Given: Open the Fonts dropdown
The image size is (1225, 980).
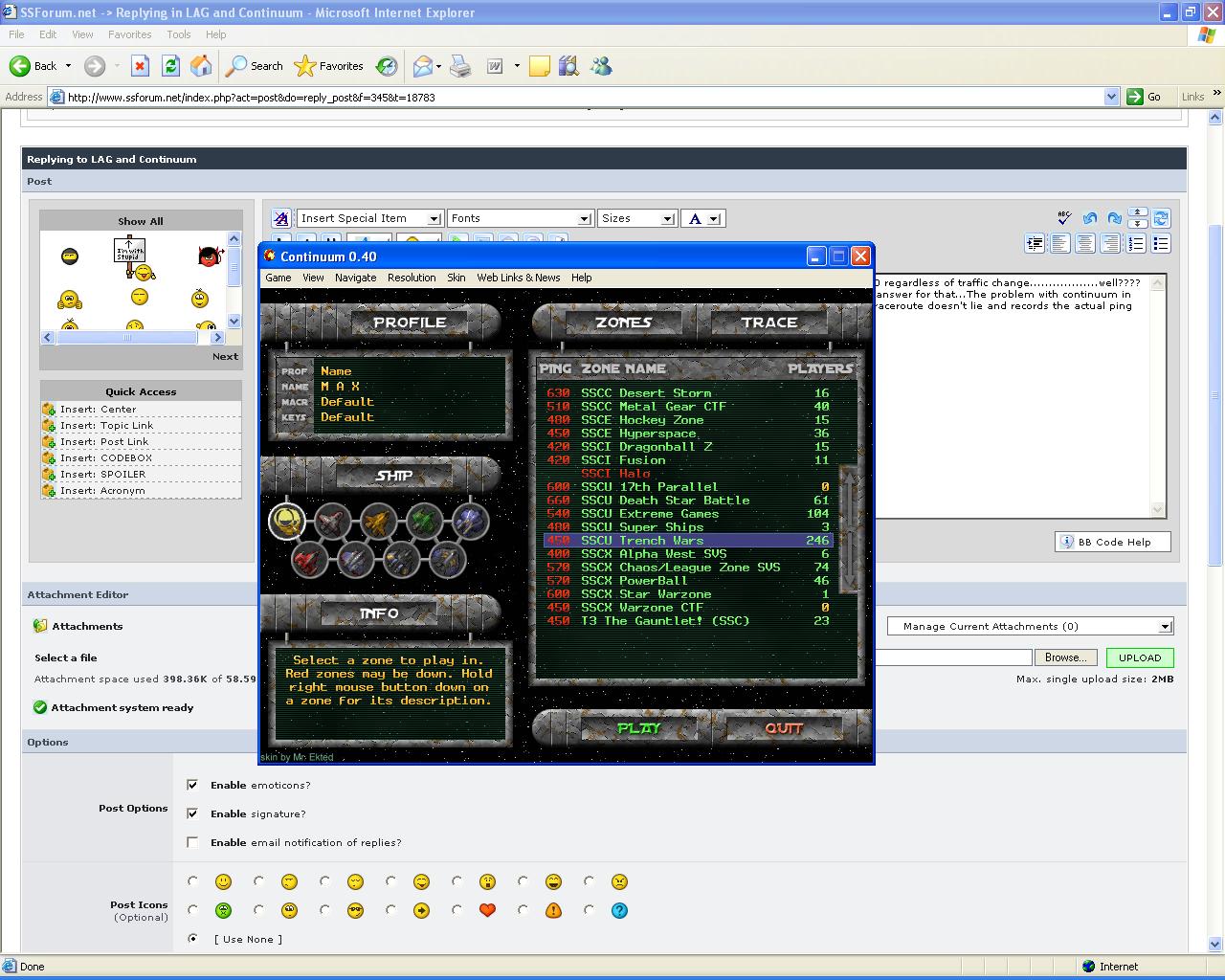Looking at the screenshot, I should pyautogui.click(x=520, y=218).
